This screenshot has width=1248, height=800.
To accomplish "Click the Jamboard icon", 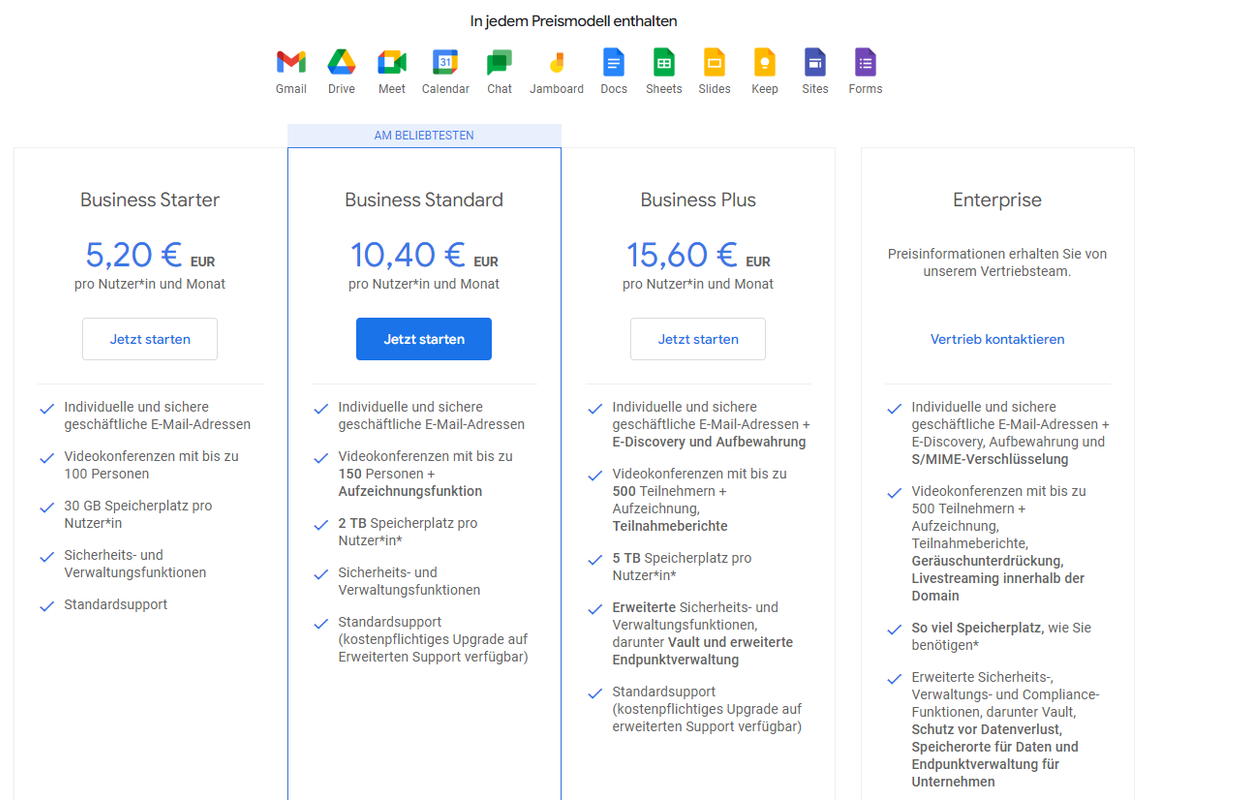I will (557, 62).
